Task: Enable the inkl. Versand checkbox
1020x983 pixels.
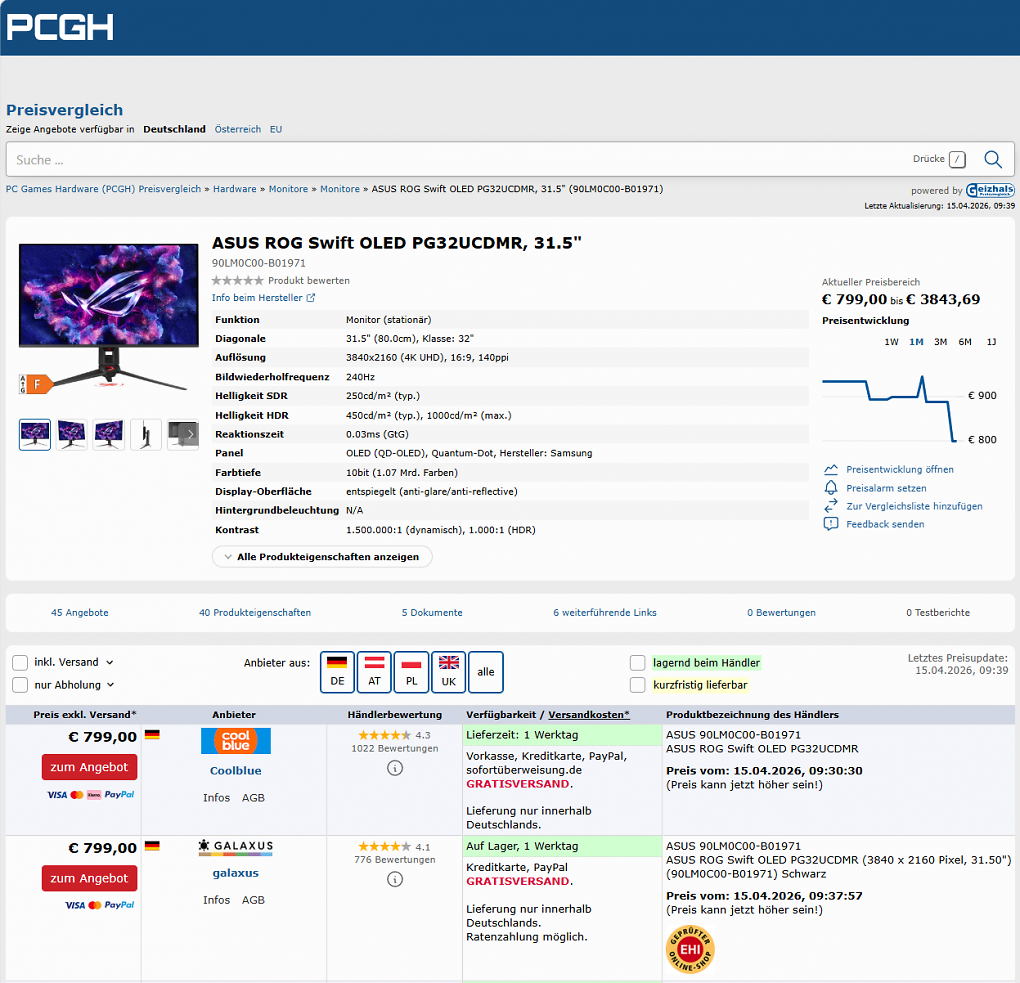Action: pyautogui.click(x=20, y=662)
